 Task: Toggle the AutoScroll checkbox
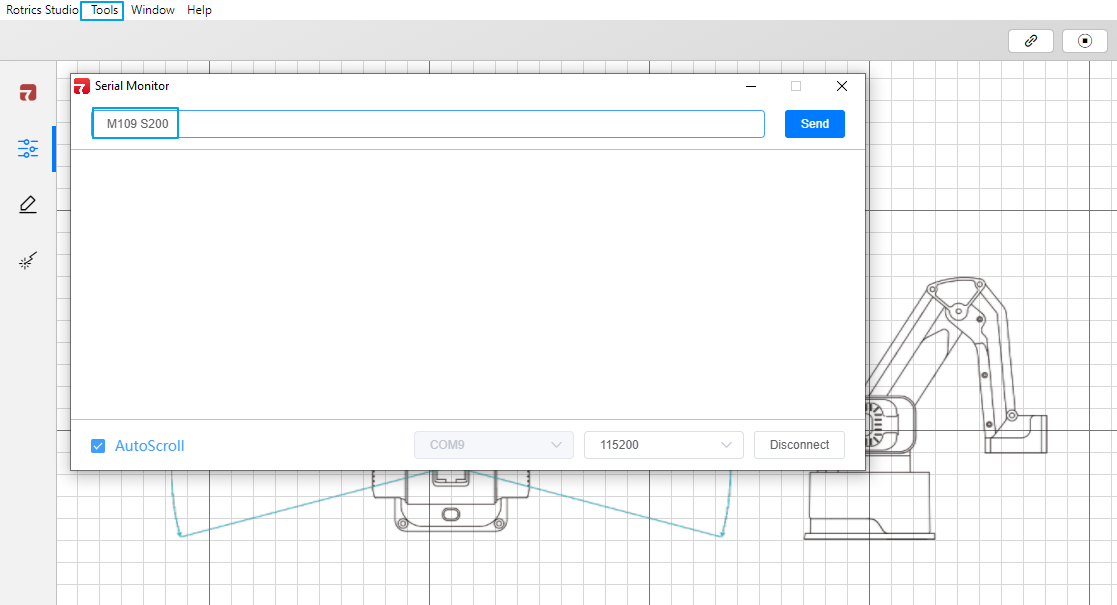click(x=98, y=446)
